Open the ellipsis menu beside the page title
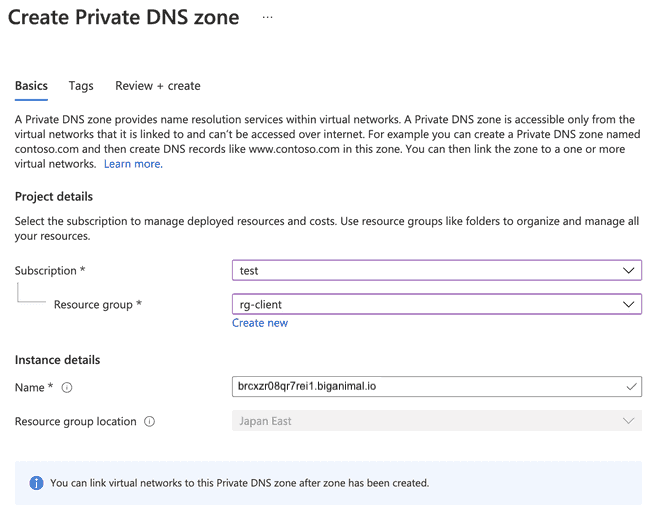The height and width of the screenshot is (509, 650). [x=267, y=18]
